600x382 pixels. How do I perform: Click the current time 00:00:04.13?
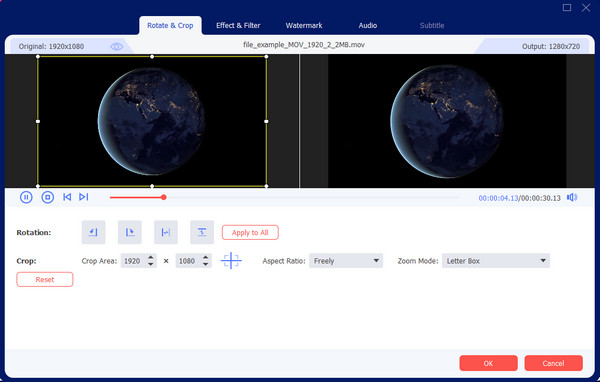click(x=498, y=198)
